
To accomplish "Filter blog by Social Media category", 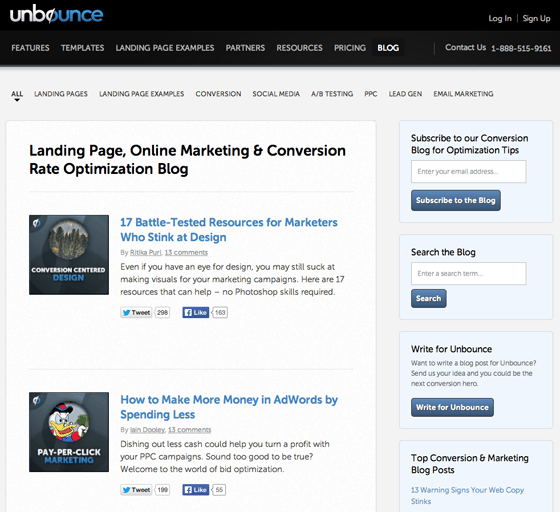I will click(276, 94).
